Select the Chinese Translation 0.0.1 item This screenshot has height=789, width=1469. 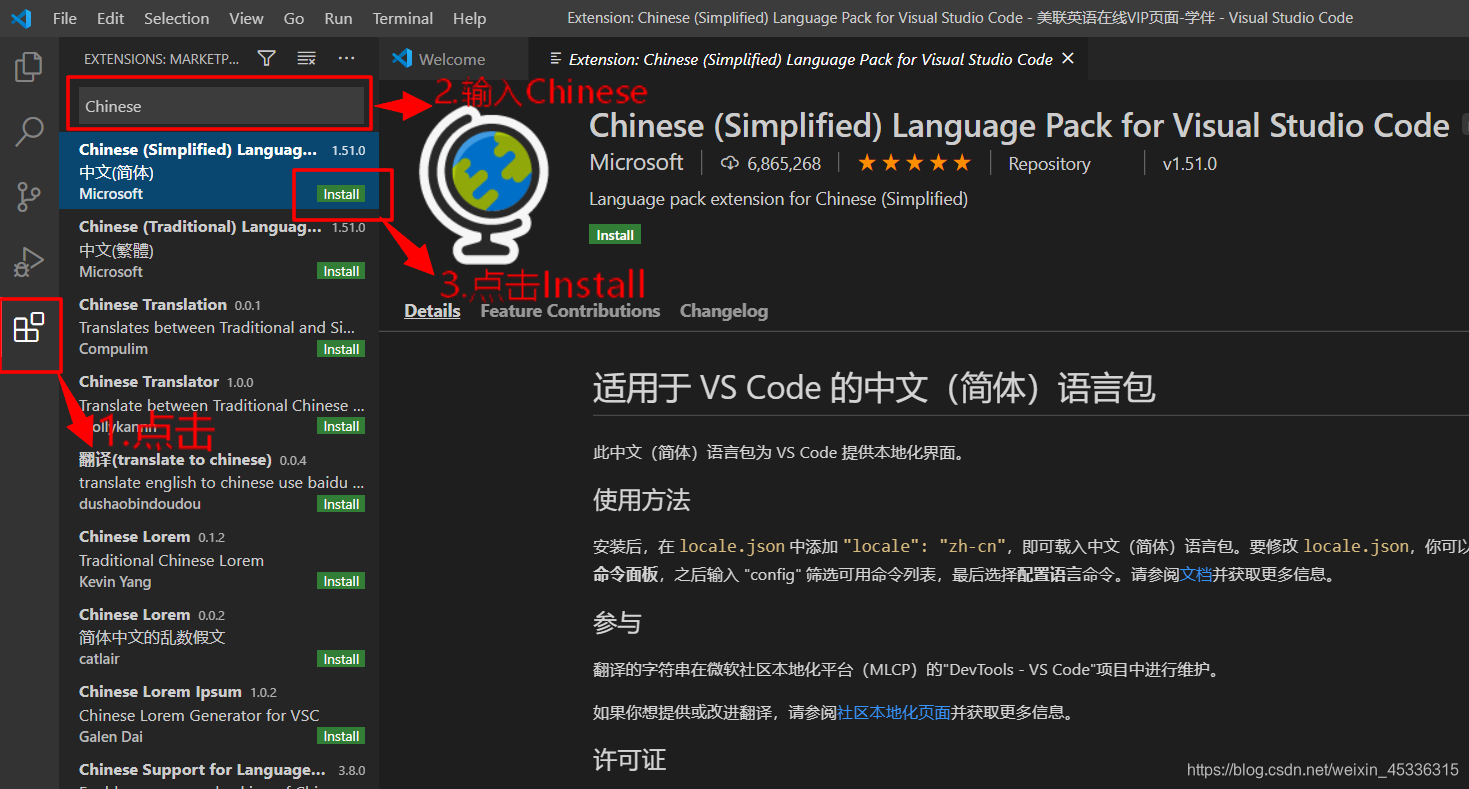point(219,327)
